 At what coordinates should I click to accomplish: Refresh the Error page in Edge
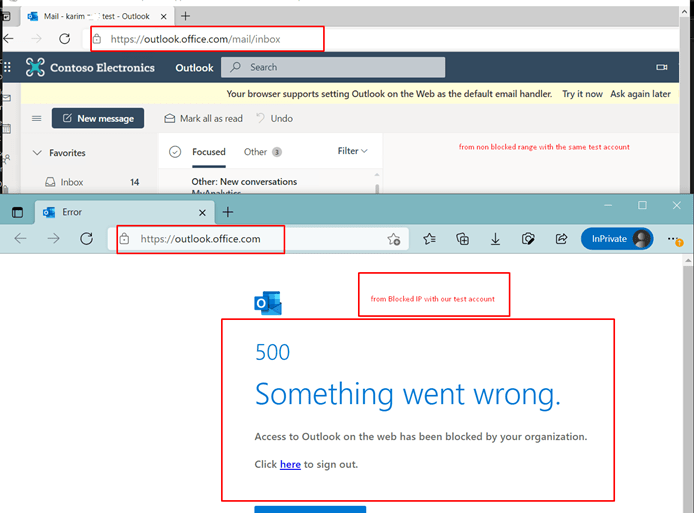click(87, 239)
